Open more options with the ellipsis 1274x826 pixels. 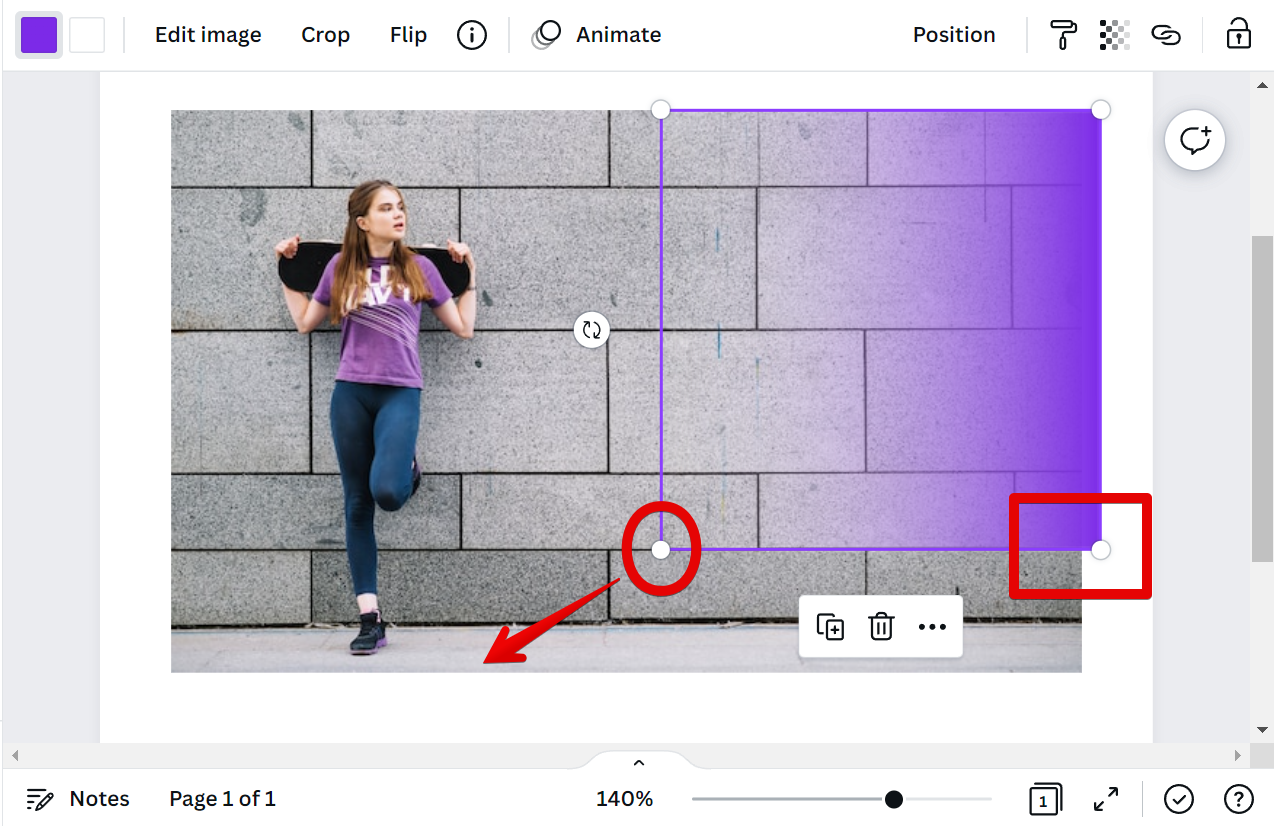932,627
